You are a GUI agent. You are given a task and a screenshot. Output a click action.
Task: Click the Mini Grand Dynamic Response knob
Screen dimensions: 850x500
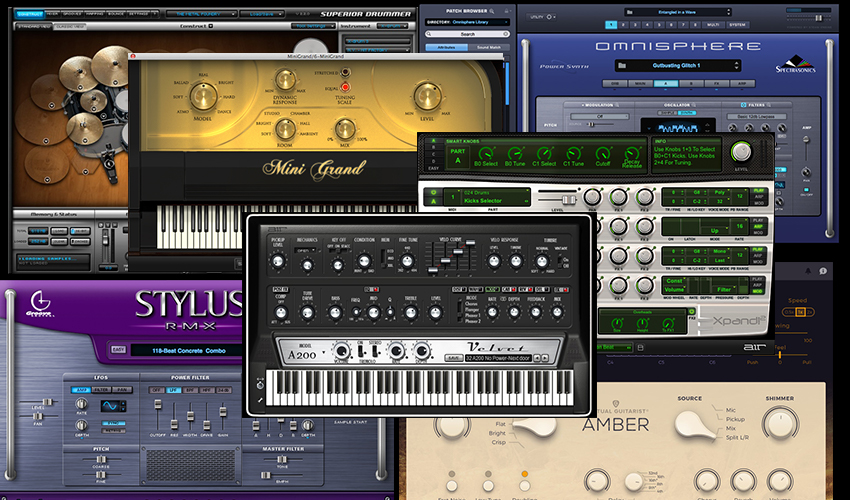(x=285, y=79)
